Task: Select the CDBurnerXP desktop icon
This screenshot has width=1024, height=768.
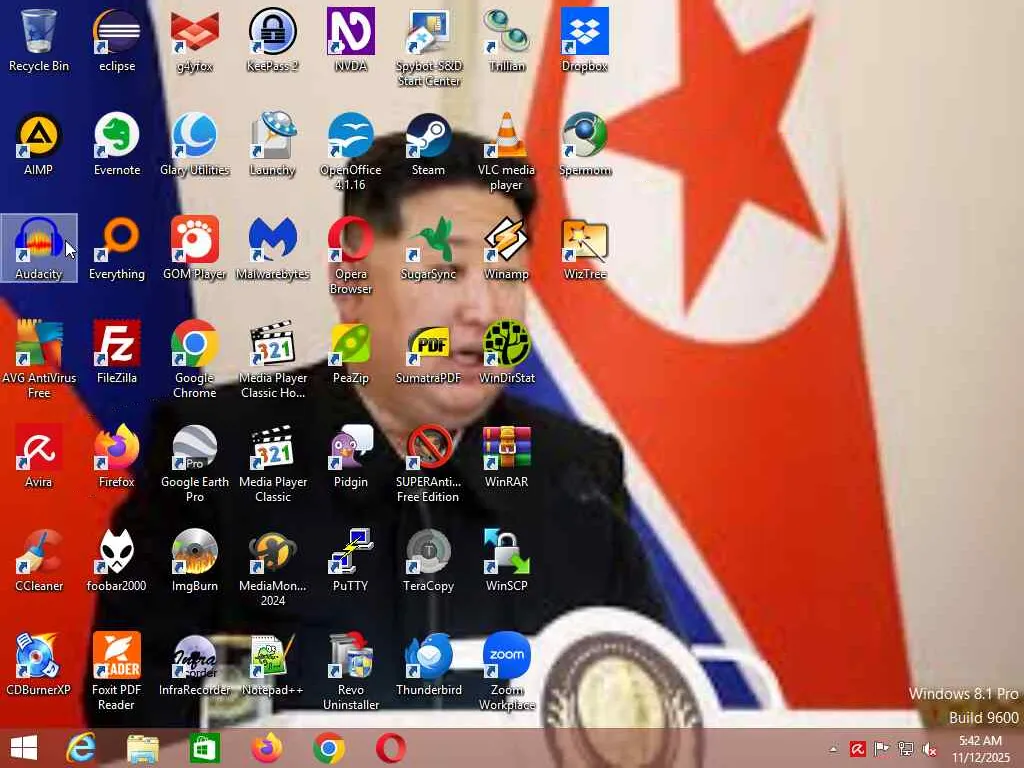Action: point(39,664)
